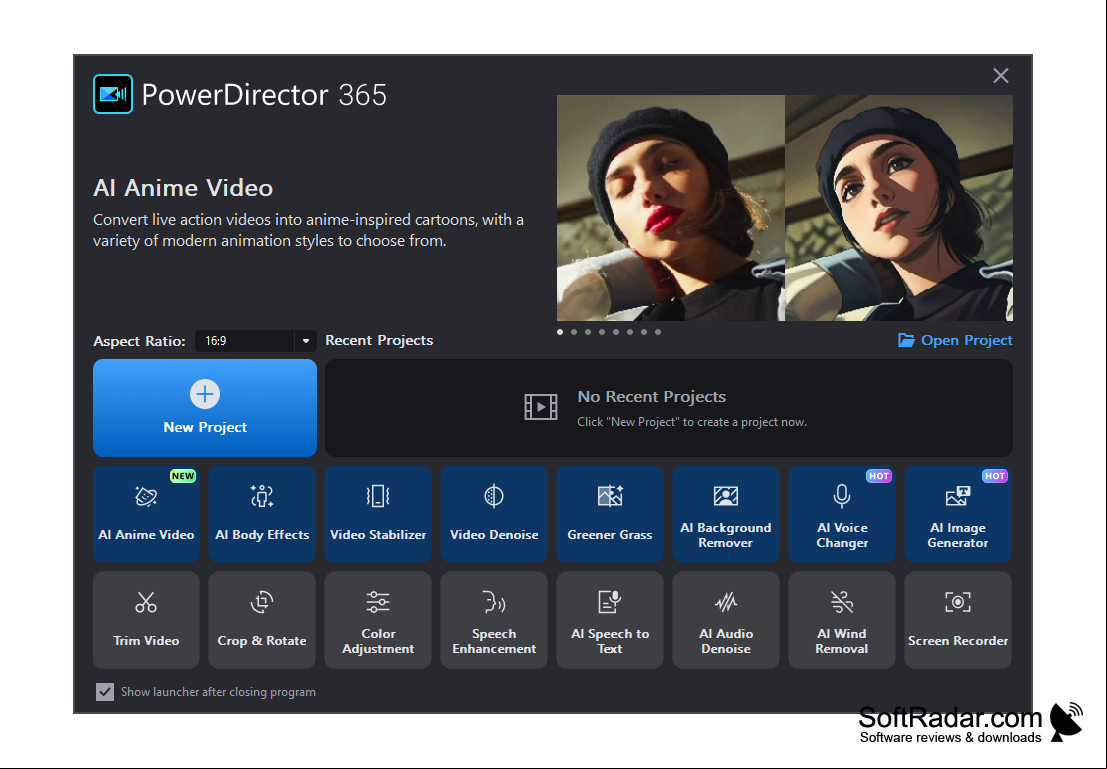Jump to the last carousel slide dot
This screenshot has width=1107, height=769.
click(658, 332)
